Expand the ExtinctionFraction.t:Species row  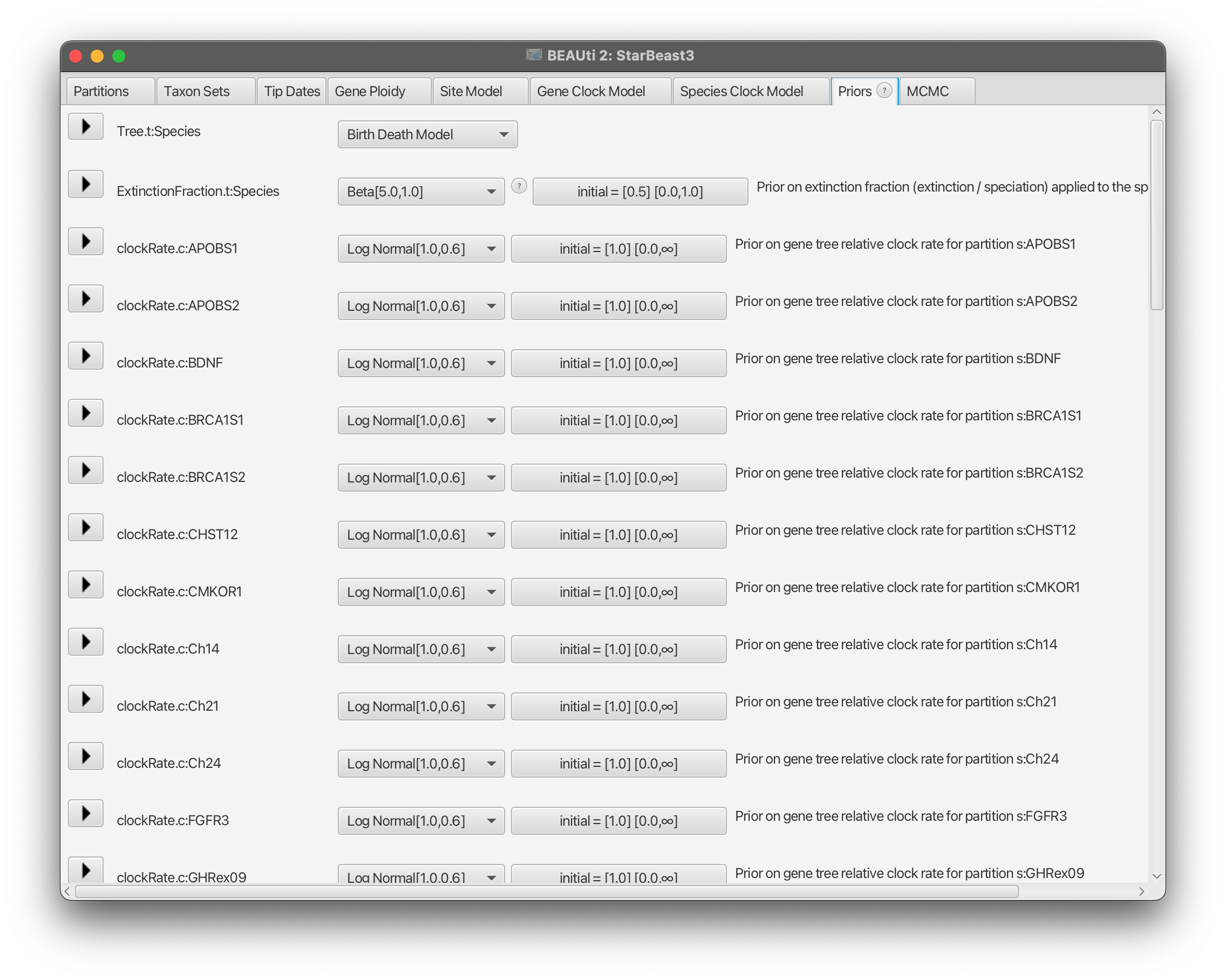tap(86, 183)
